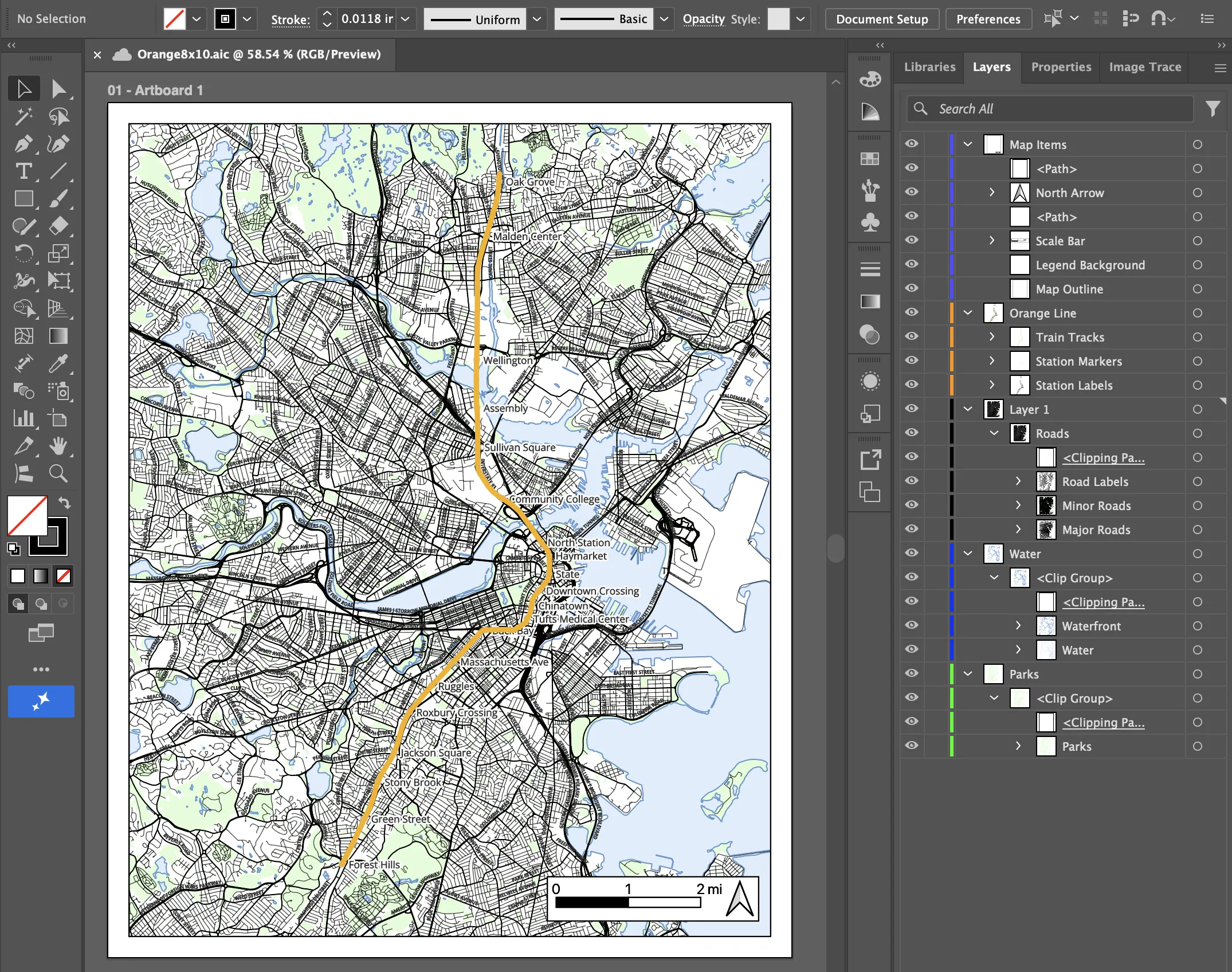Select the Rotate tool
The image size is (1232, 972).
pyautogui.click(x=23, y=253)
